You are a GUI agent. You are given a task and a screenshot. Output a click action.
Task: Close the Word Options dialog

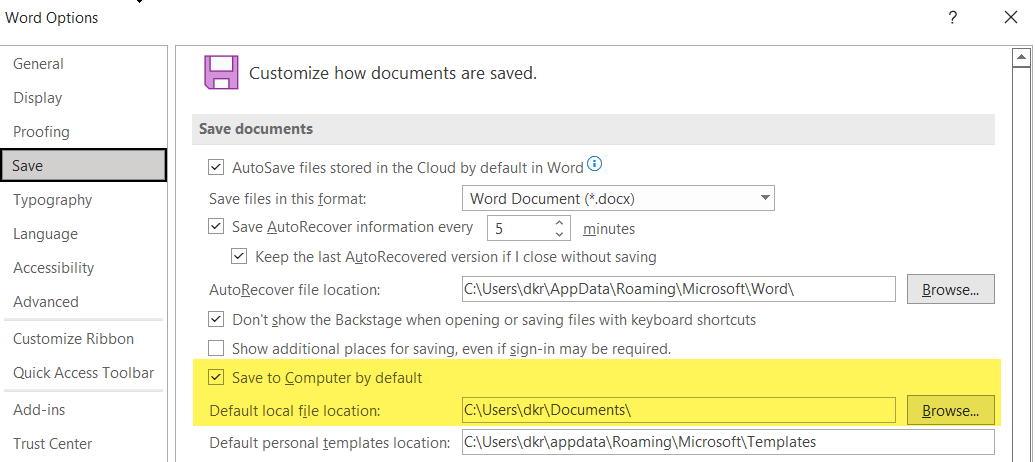pos(1011,18)
